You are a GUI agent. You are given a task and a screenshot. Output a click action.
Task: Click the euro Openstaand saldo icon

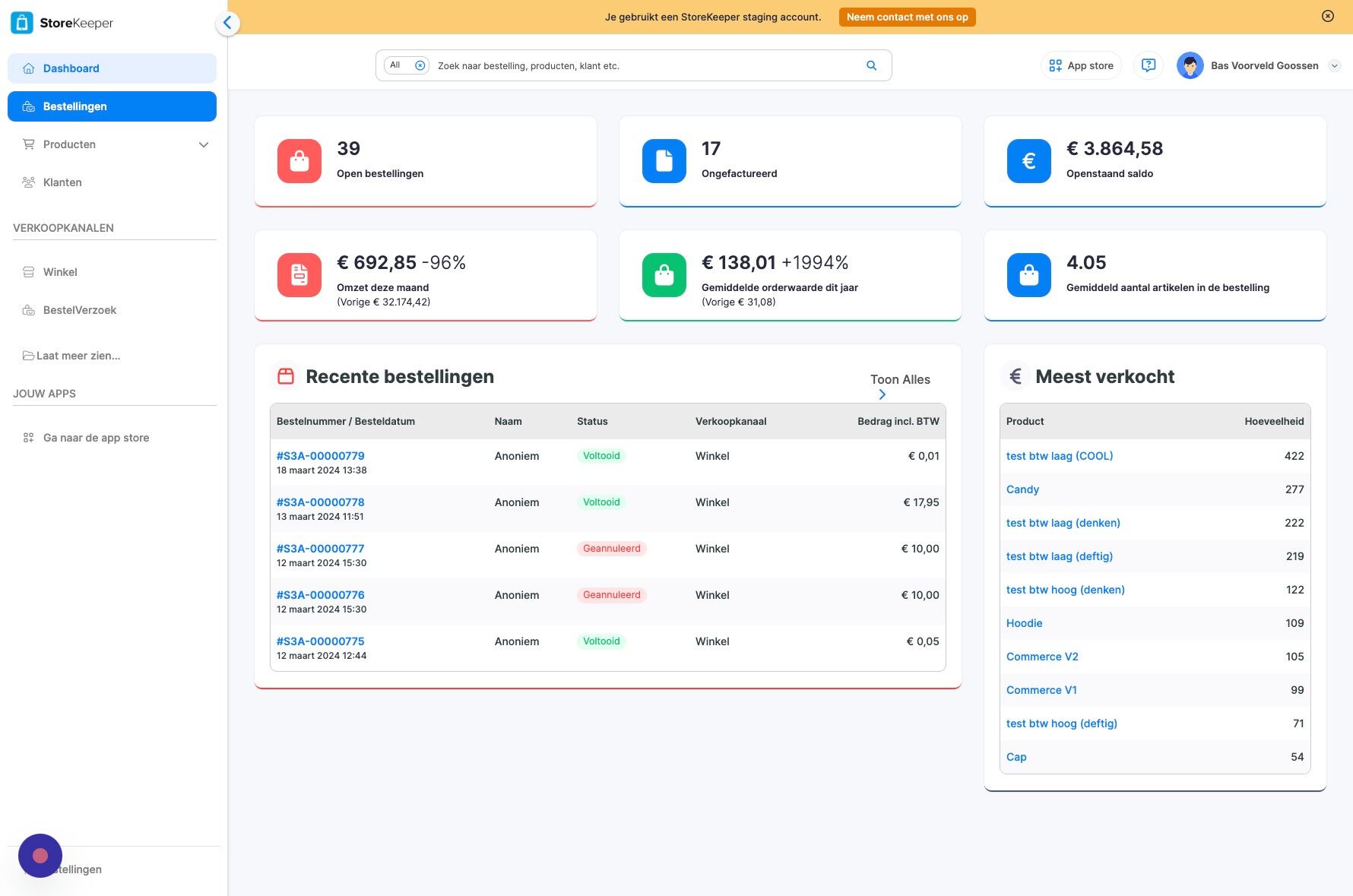[x=1029, y=161]
